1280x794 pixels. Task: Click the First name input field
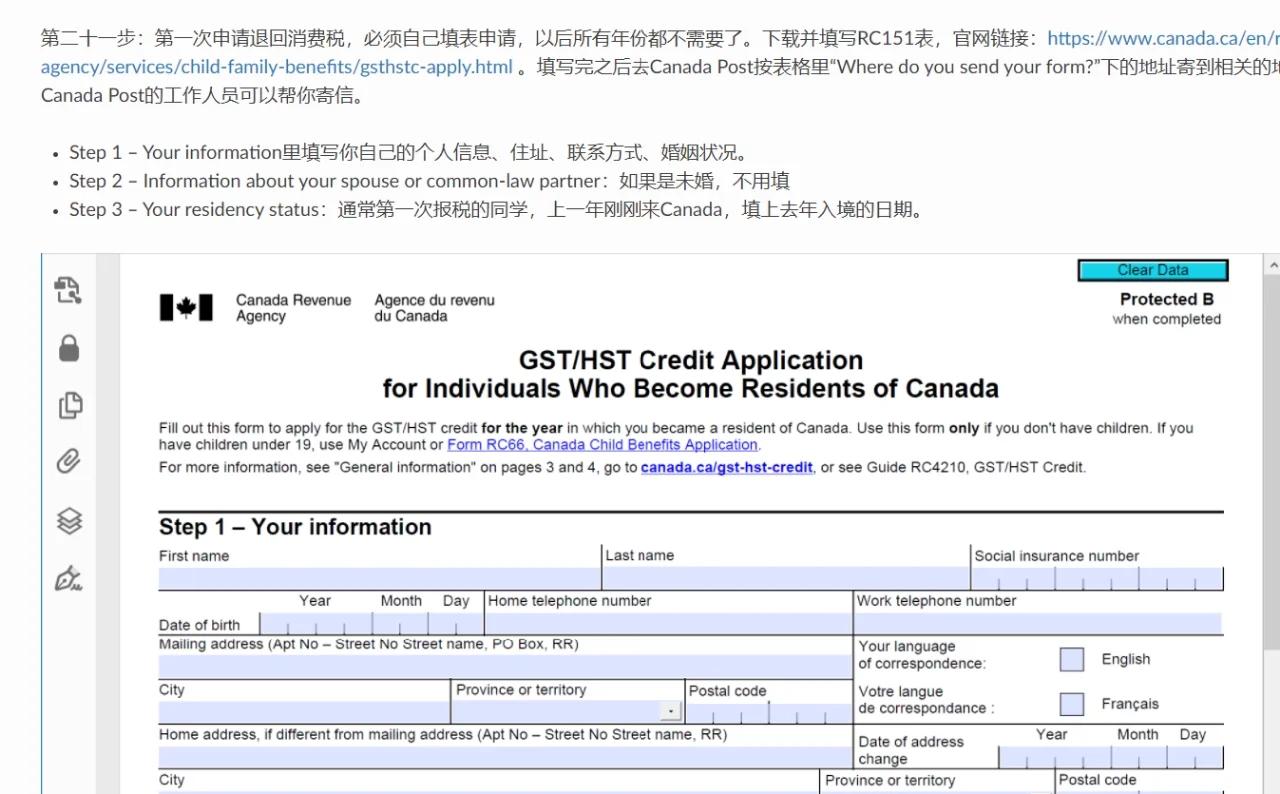[x=379, y=578]
